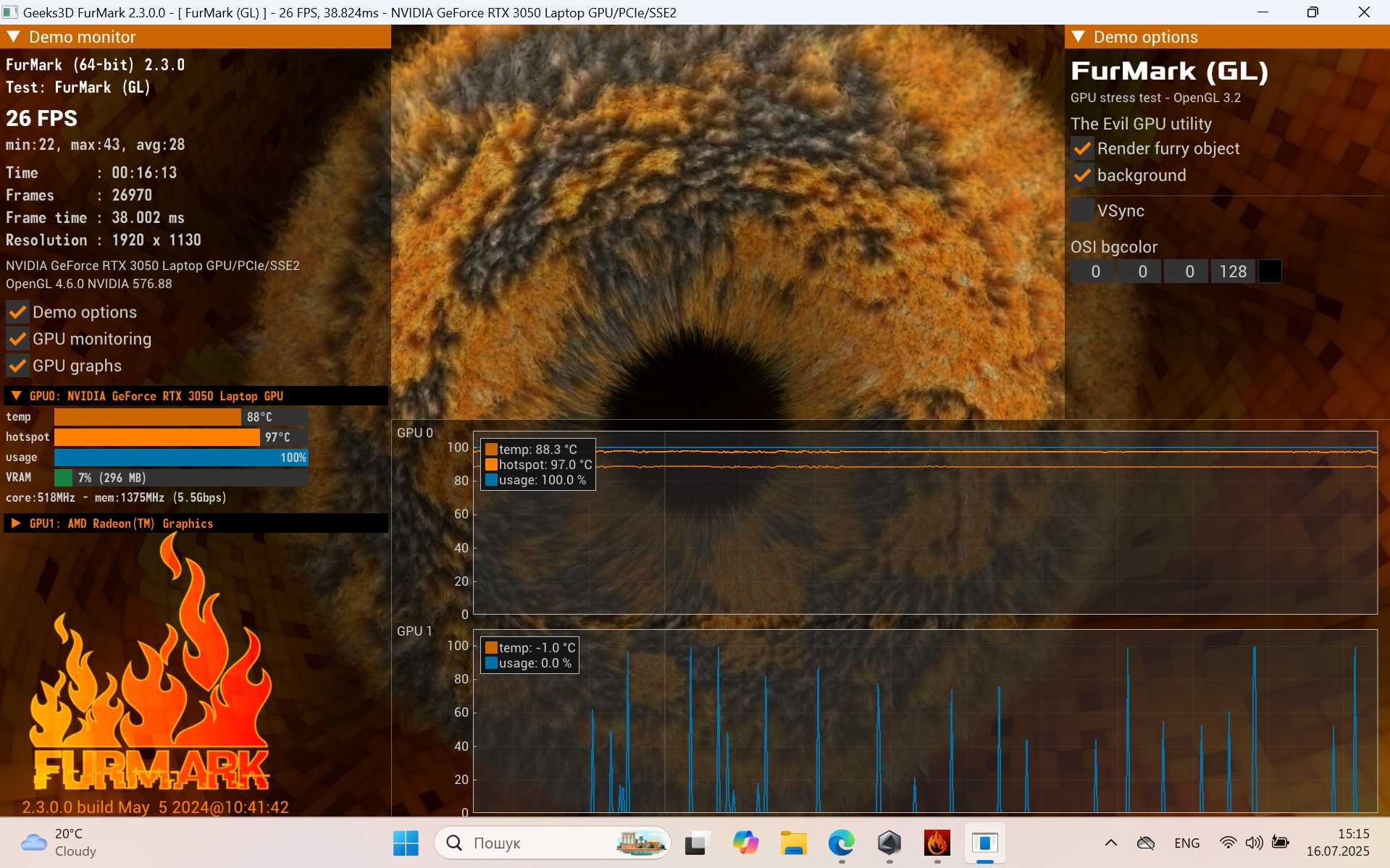Disable the background checkbox
The width and height of the screenshot is (1390, 868).
click(x=1082, y=175)
